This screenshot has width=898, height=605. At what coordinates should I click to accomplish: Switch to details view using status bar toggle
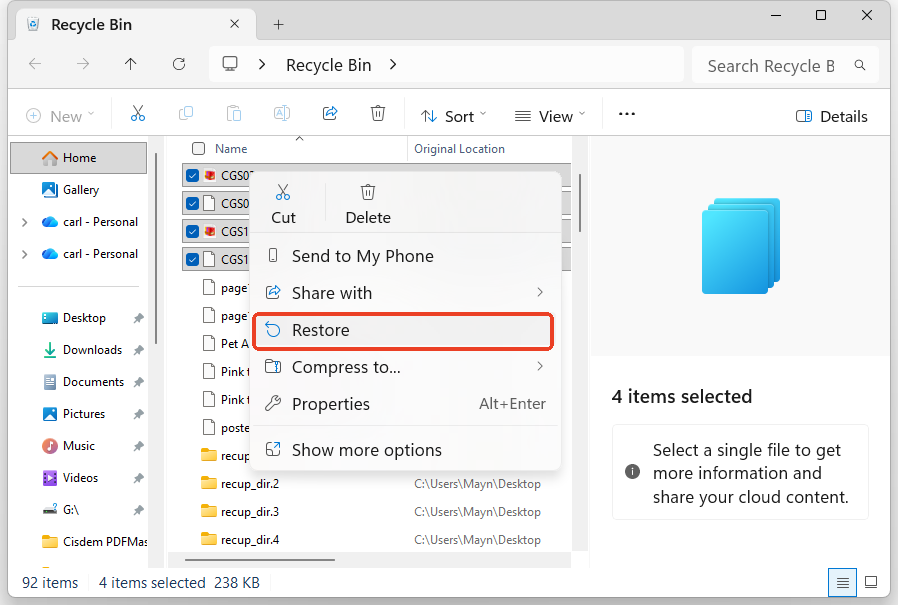click(x=842, y=582)
